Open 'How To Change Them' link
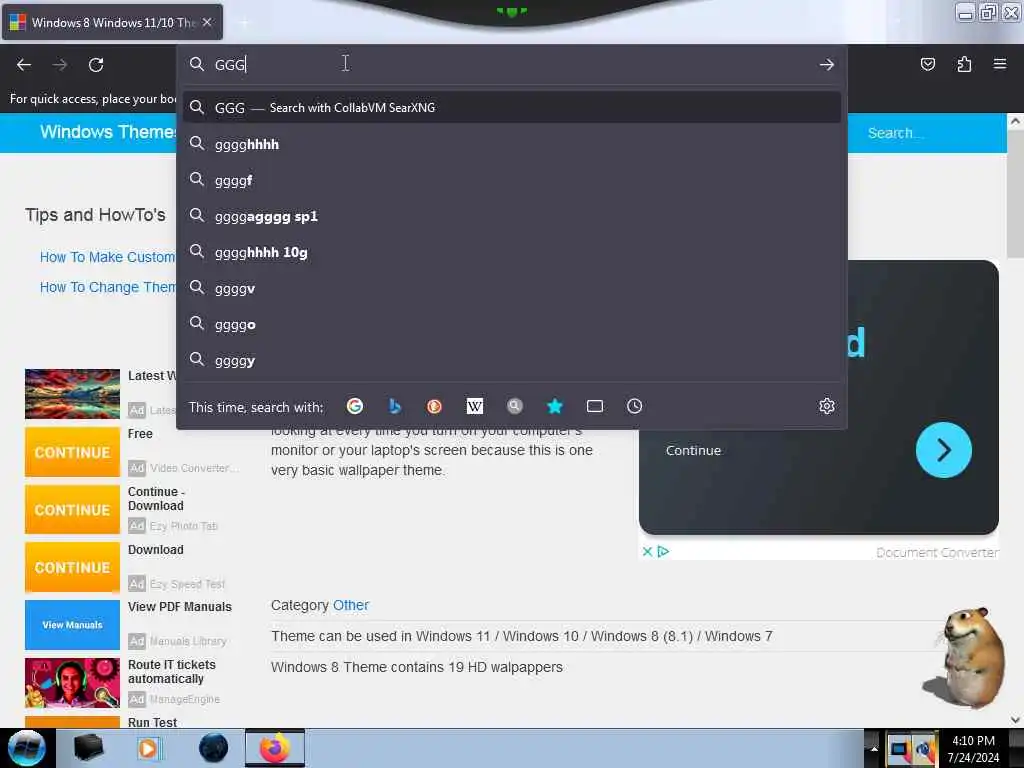This screenshot has width=1024, height=768. tap(107, 287)
